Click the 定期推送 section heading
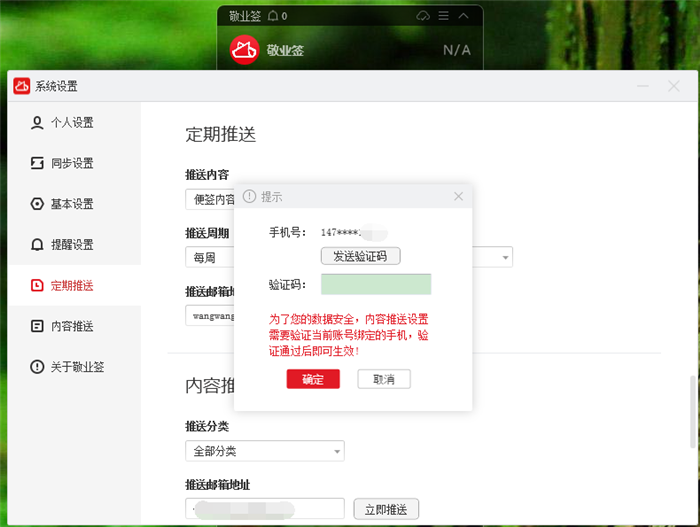Viewport: 700px width, 527px height. 221,134
